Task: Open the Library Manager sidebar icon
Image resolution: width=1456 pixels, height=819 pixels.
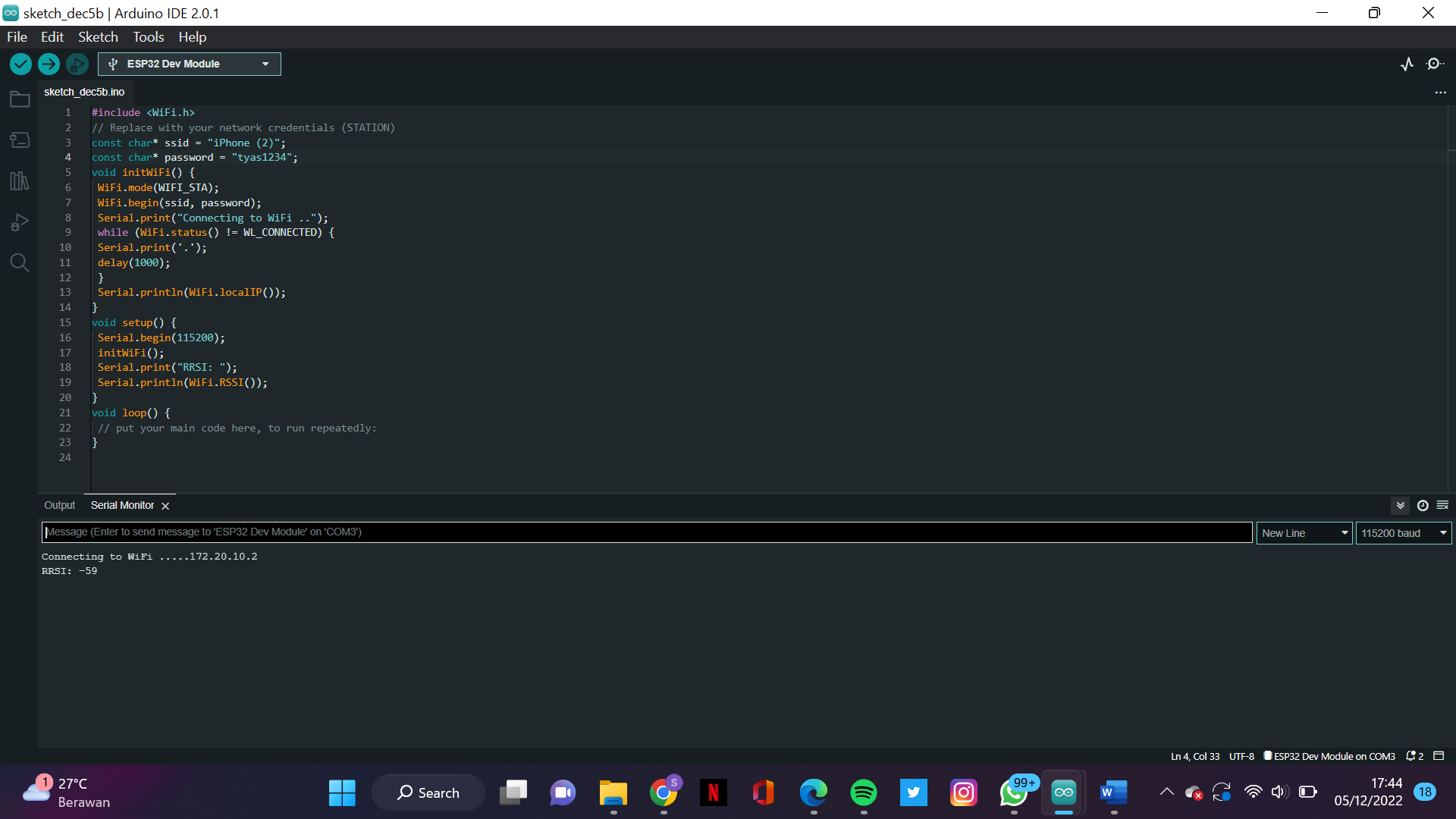Action: (x=20, y=180)
